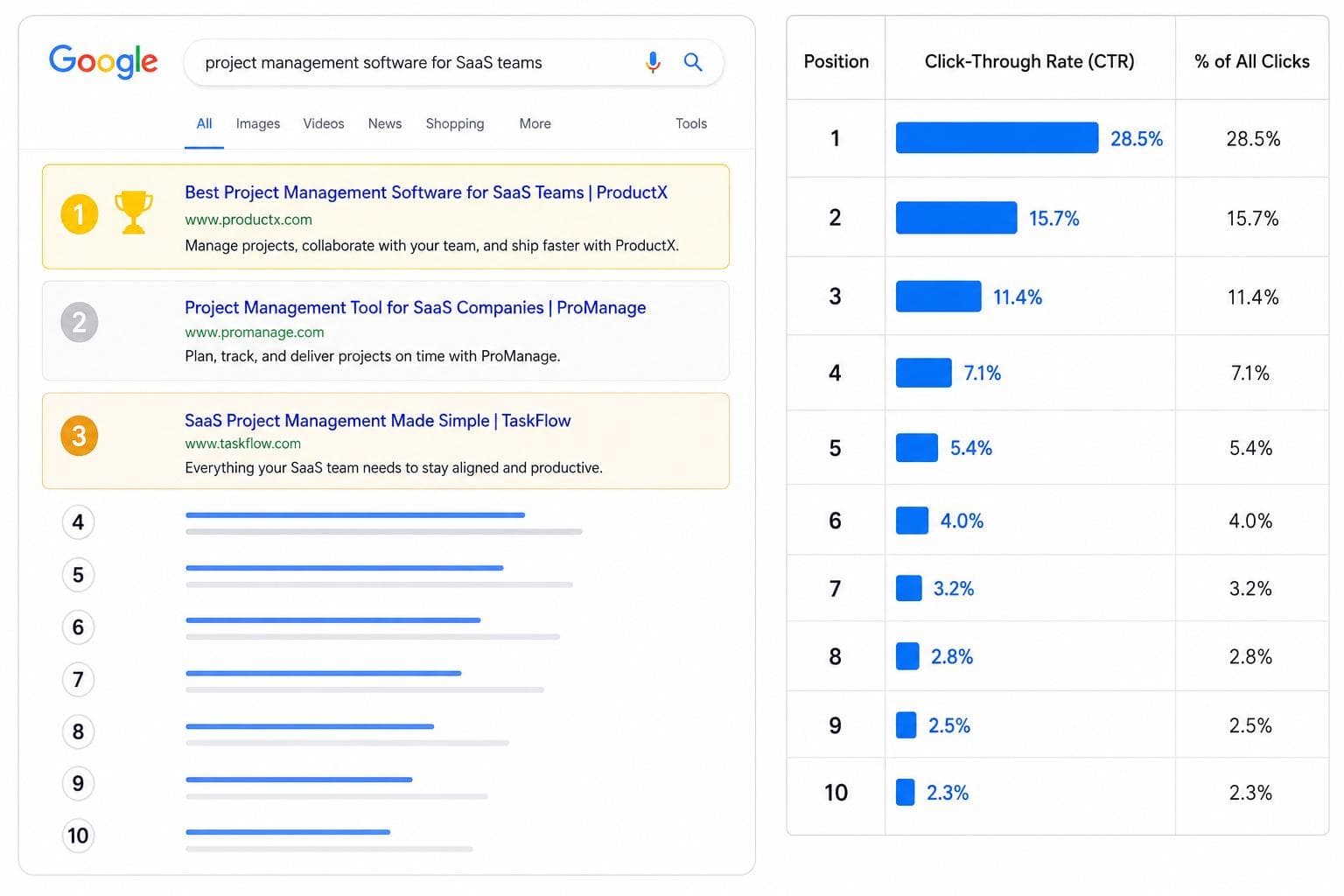The width and height of the screenshot is (1344, 896).
Task: Click the Position column header
Action: tap(836, 61)
